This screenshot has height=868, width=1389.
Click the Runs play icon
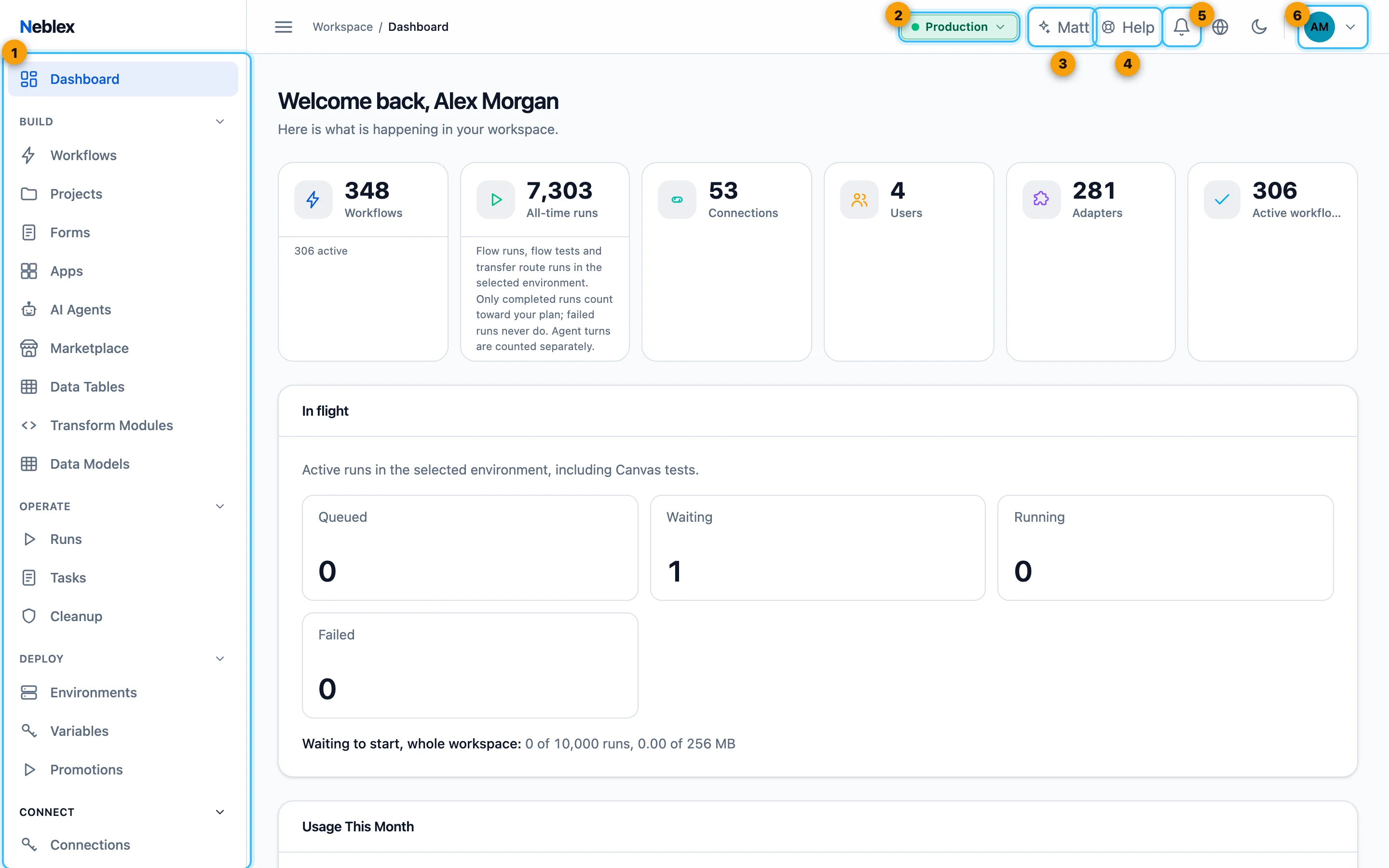point(29,539)
